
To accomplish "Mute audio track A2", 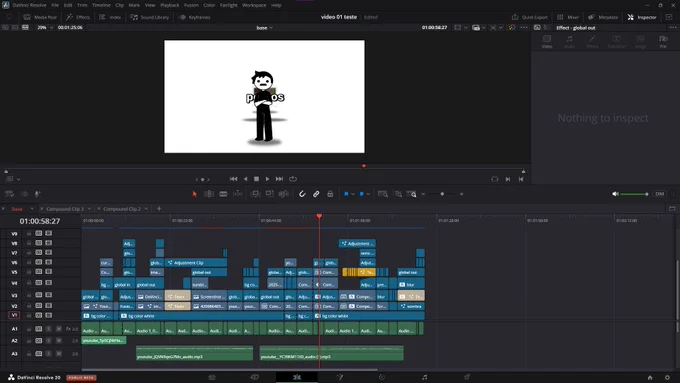I will 59,340.
